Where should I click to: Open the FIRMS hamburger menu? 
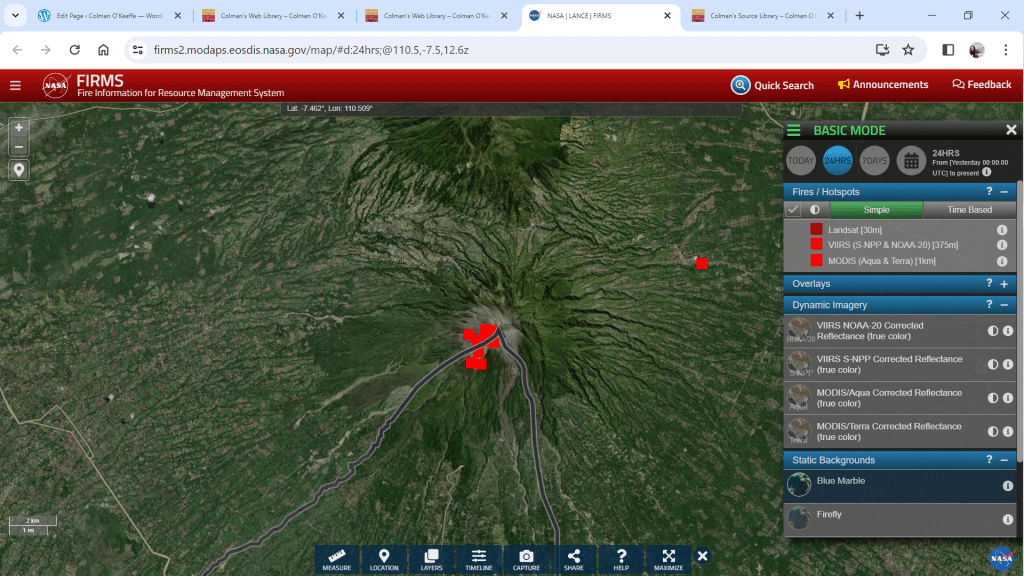15,85
